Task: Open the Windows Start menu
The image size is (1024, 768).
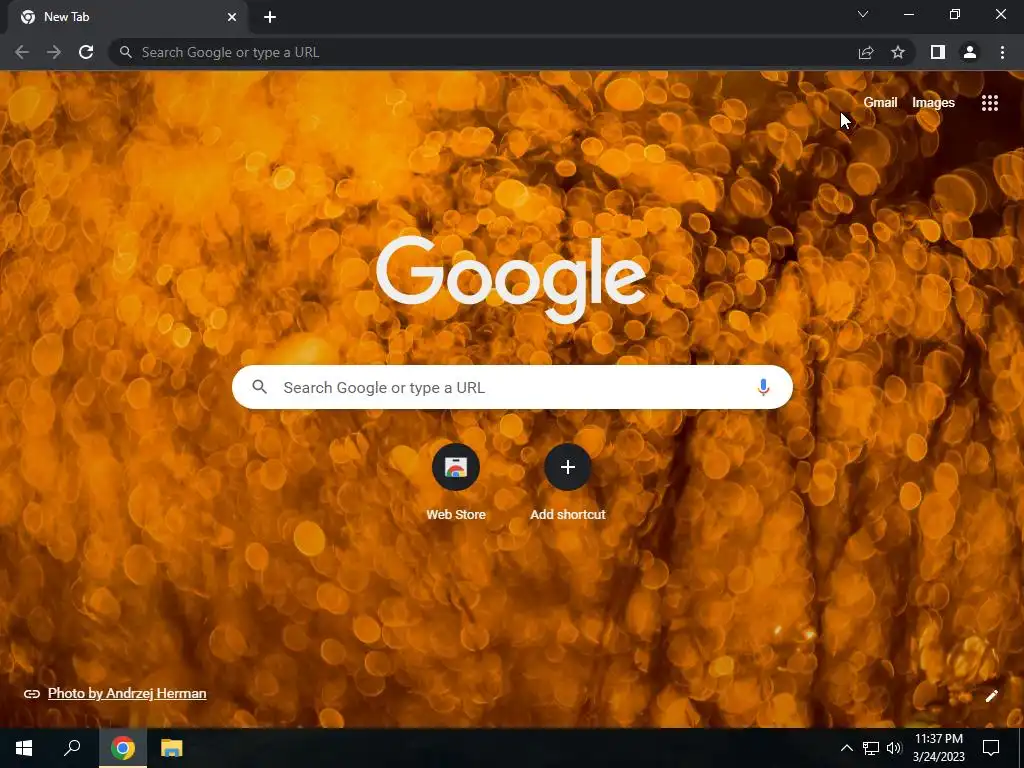Action: [24, 748]
